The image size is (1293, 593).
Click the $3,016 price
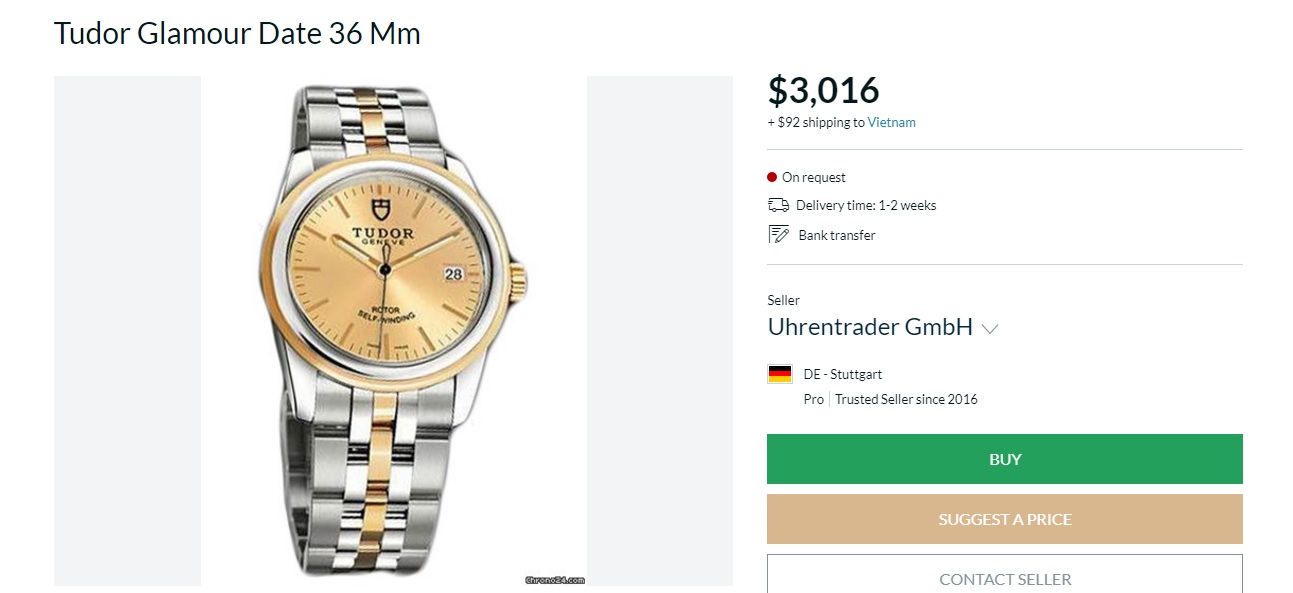pos(823,90)
